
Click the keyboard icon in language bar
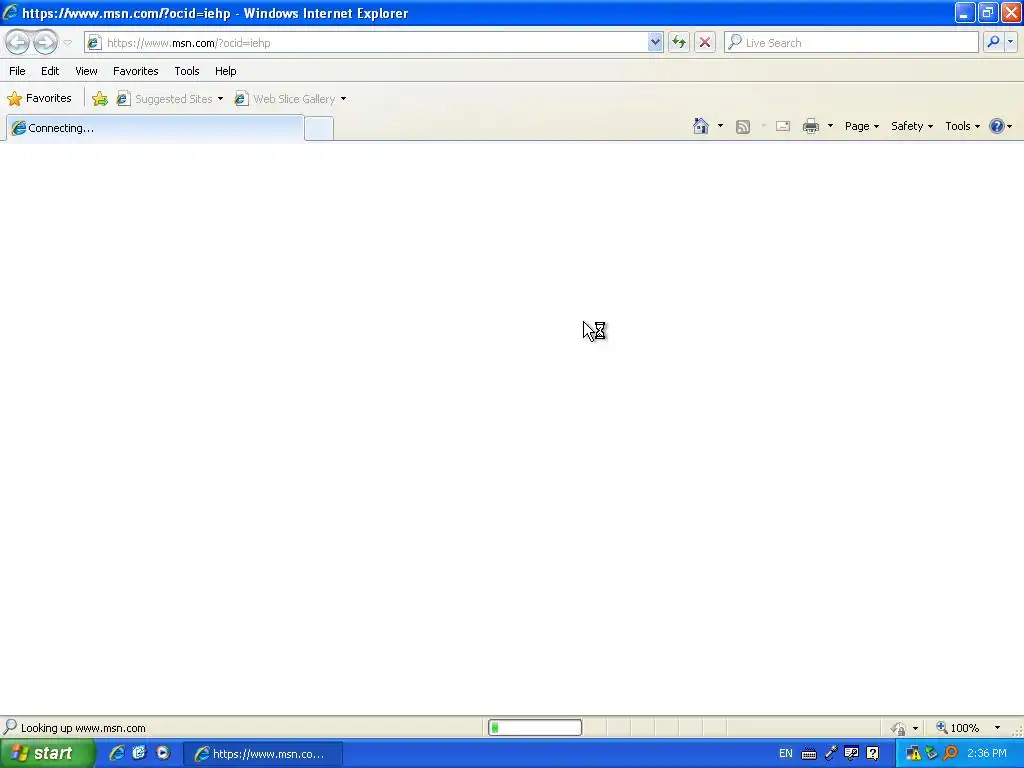(809, 754)
